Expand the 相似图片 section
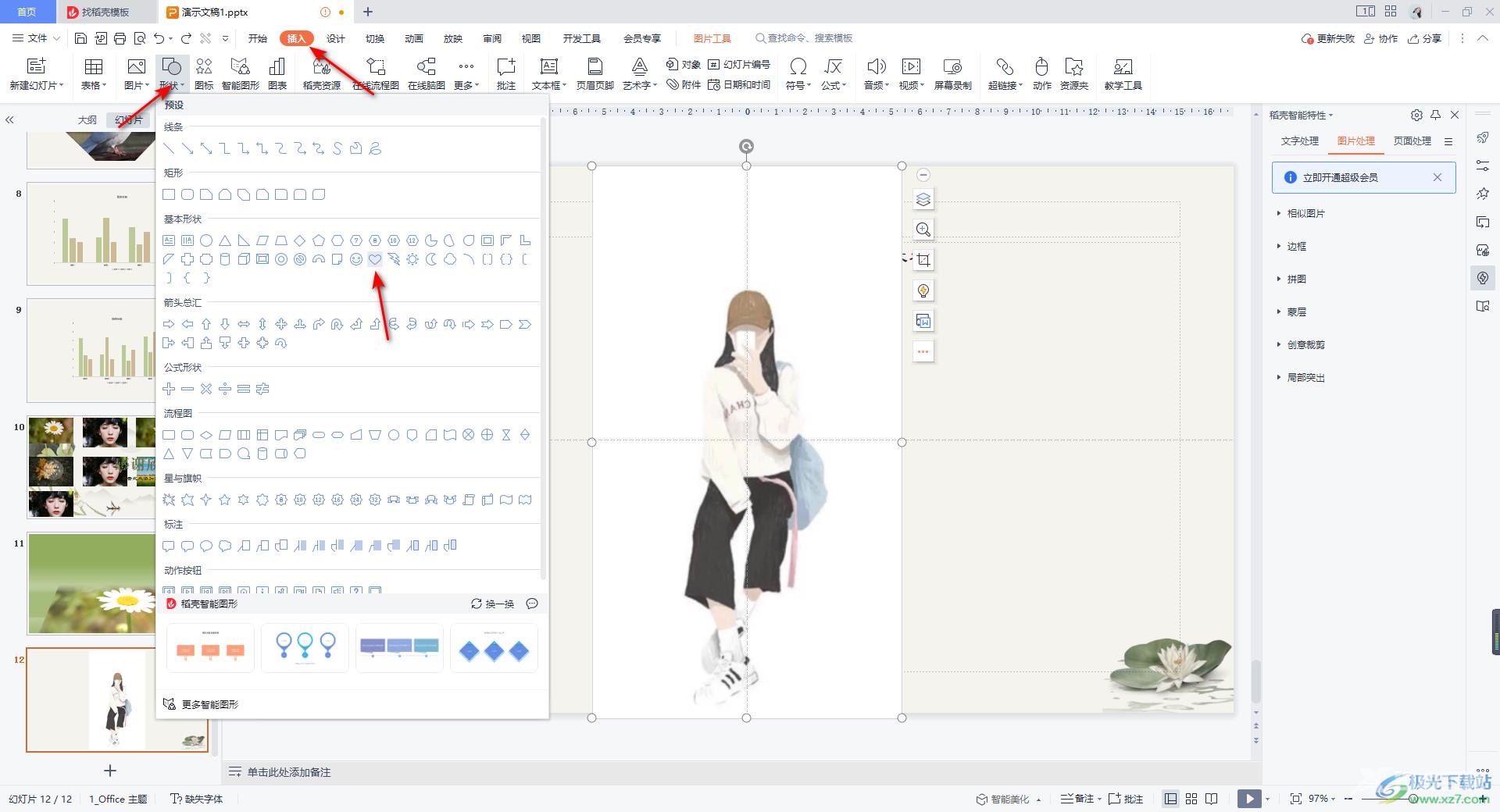This screenshot has width=1500, height=812. 1305,213
